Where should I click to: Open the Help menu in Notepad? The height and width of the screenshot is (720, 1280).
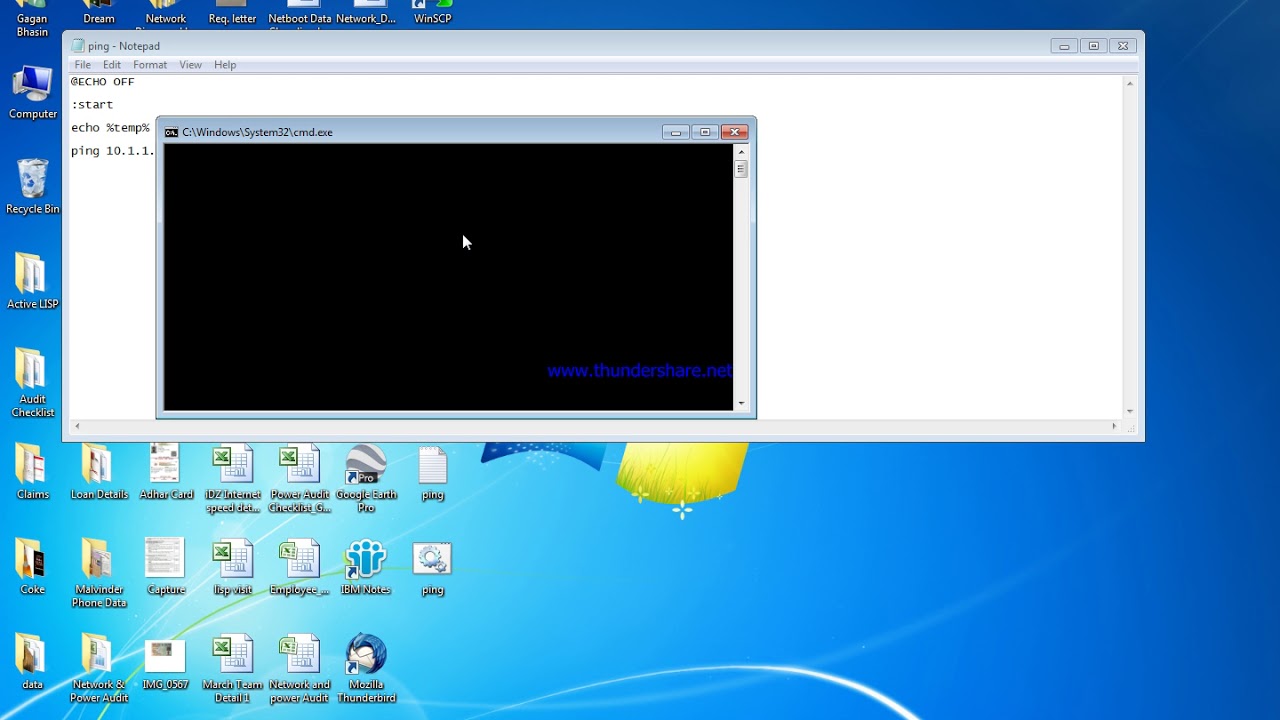[225, 65]
